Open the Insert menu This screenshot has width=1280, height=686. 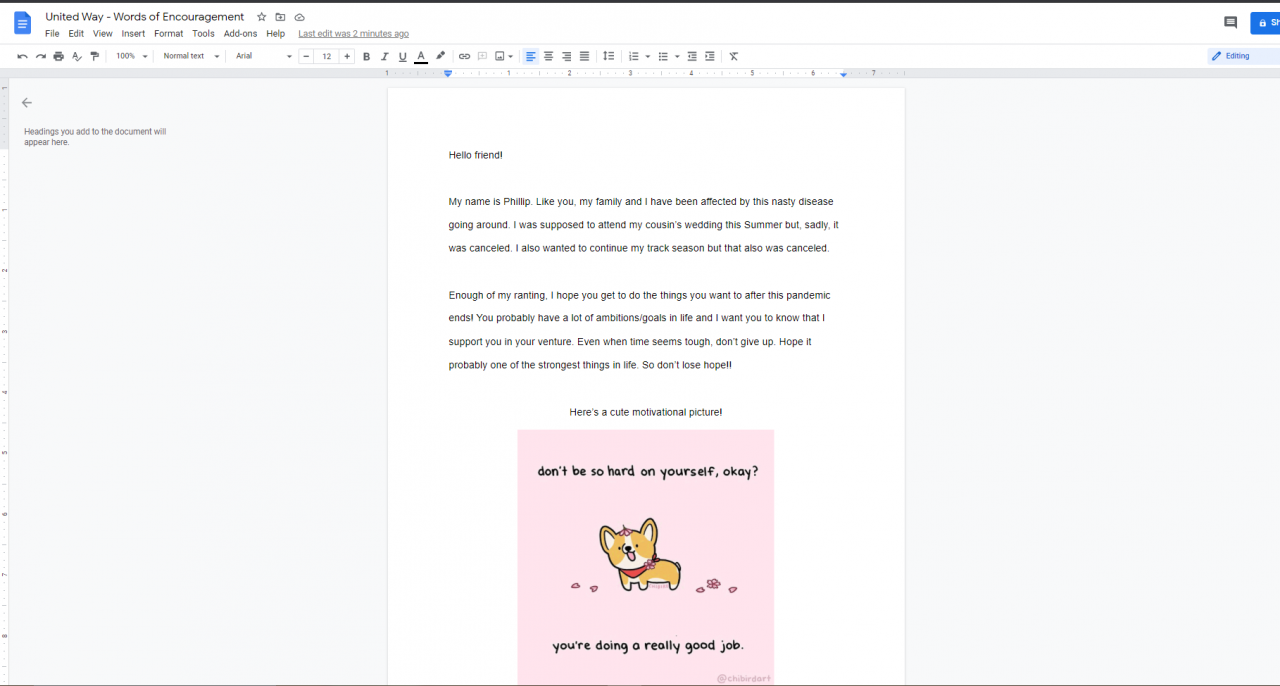[133, 33]
